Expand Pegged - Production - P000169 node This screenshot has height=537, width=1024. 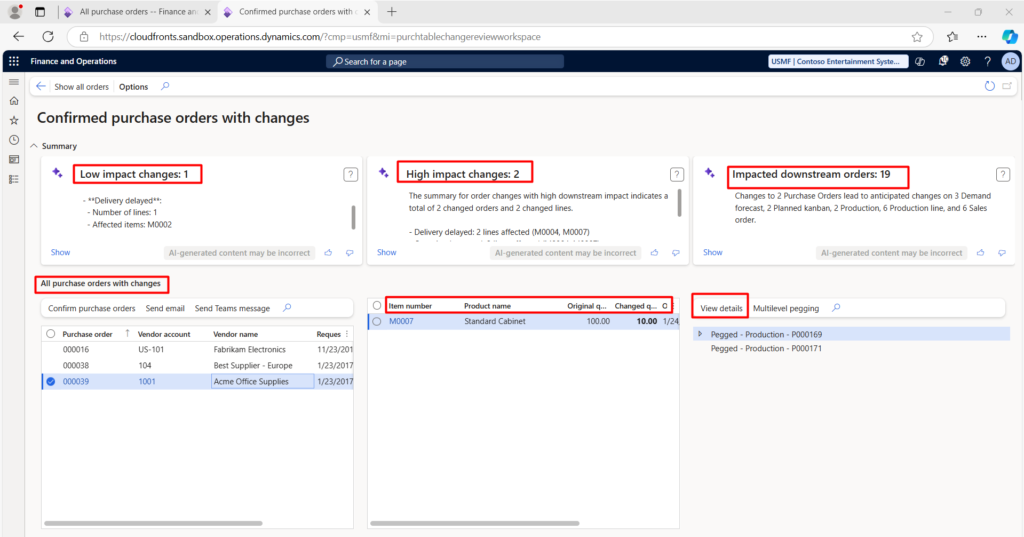tap(700, 334)
